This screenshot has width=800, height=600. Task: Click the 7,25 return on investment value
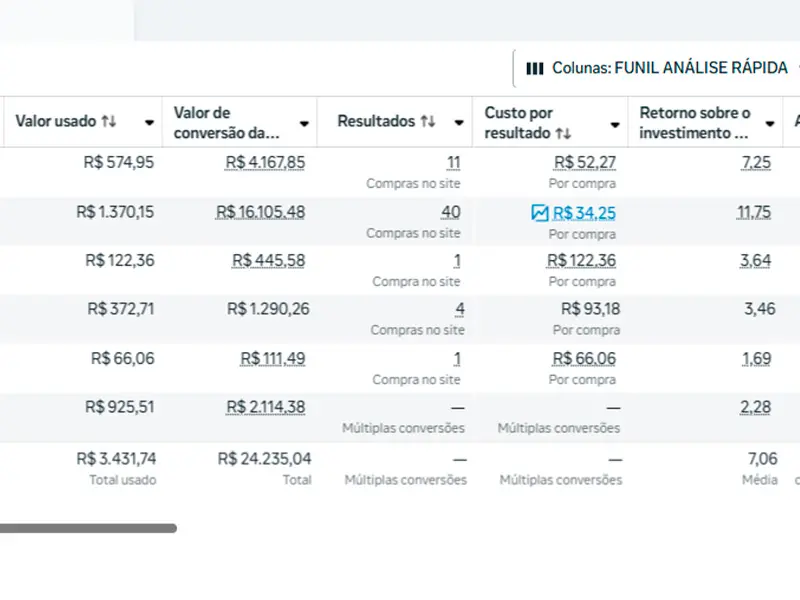point(757,162)
